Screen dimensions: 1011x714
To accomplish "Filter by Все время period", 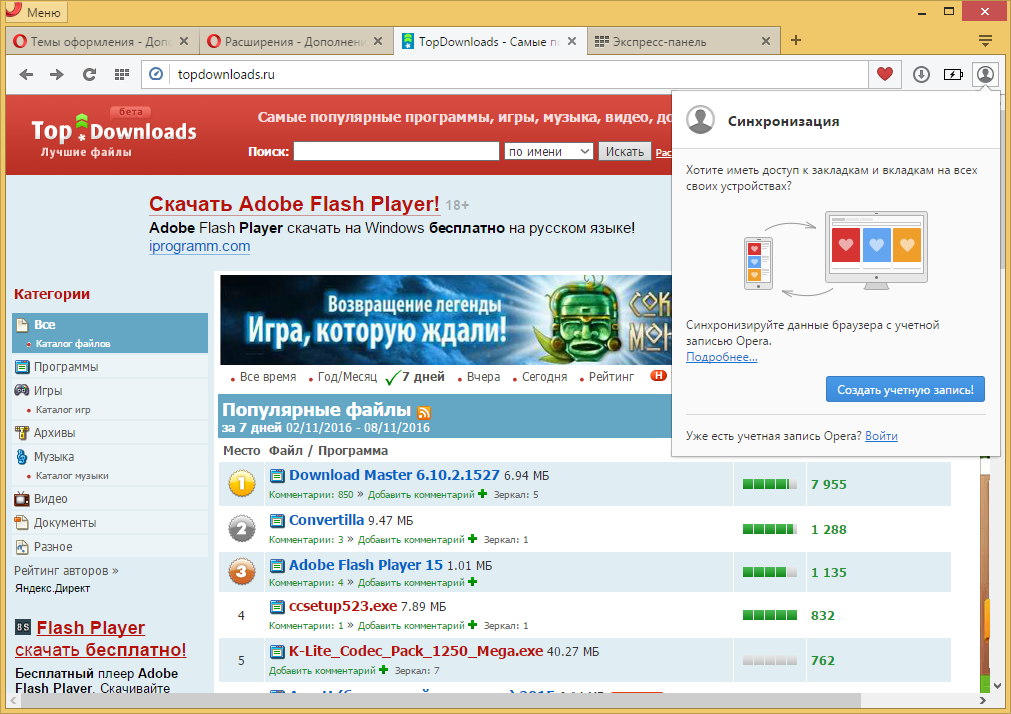I will click(268, 377).
